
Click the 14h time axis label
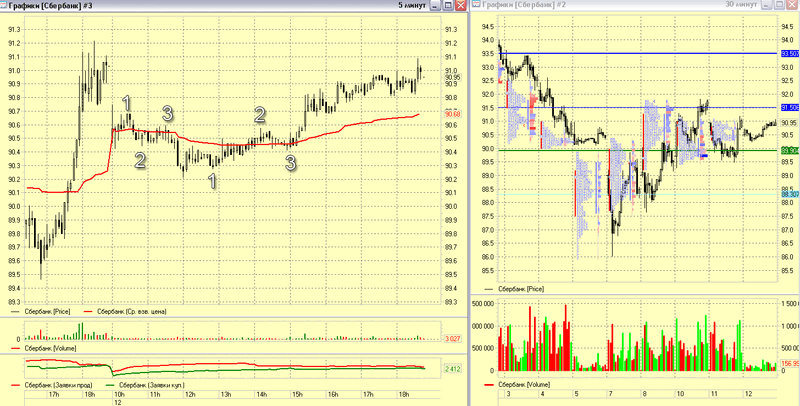click(262, 395)
